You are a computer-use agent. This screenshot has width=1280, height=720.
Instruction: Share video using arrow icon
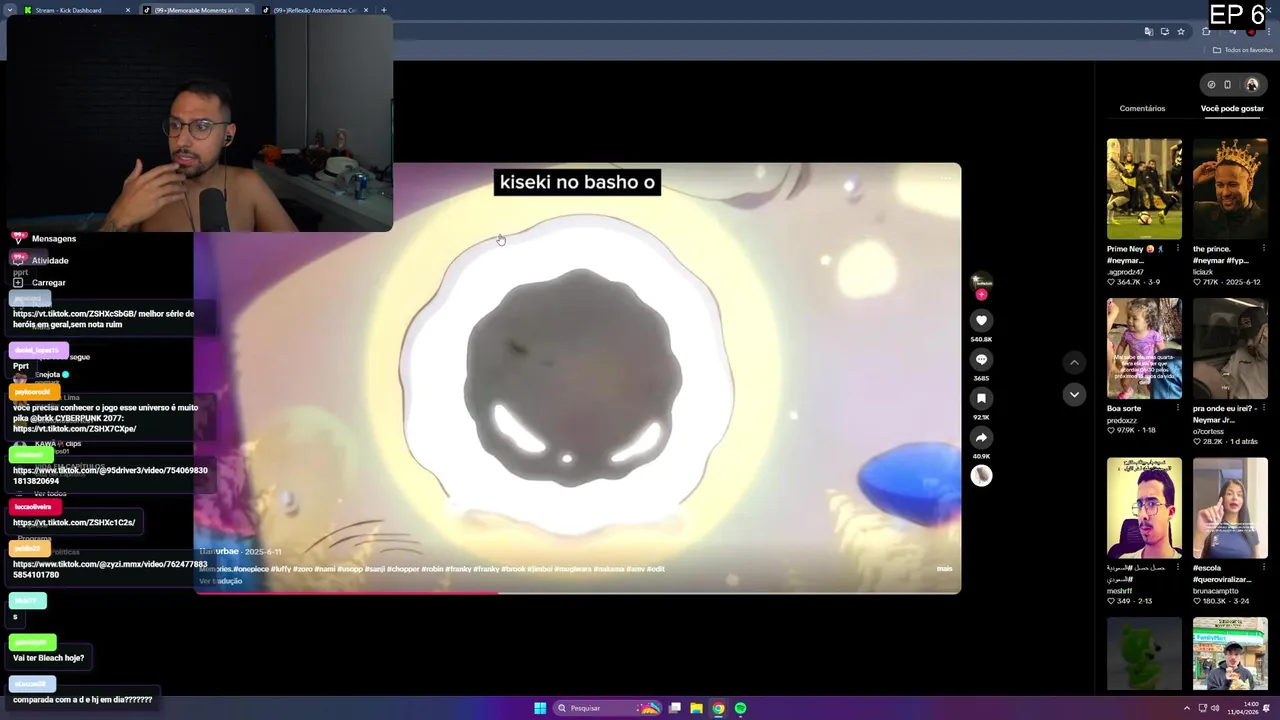(981, 437)
